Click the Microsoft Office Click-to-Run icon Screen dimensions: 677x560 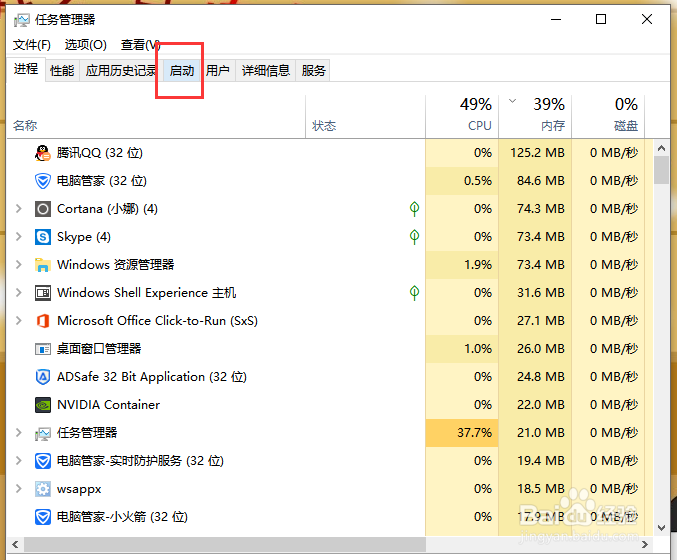click(43, 321)
